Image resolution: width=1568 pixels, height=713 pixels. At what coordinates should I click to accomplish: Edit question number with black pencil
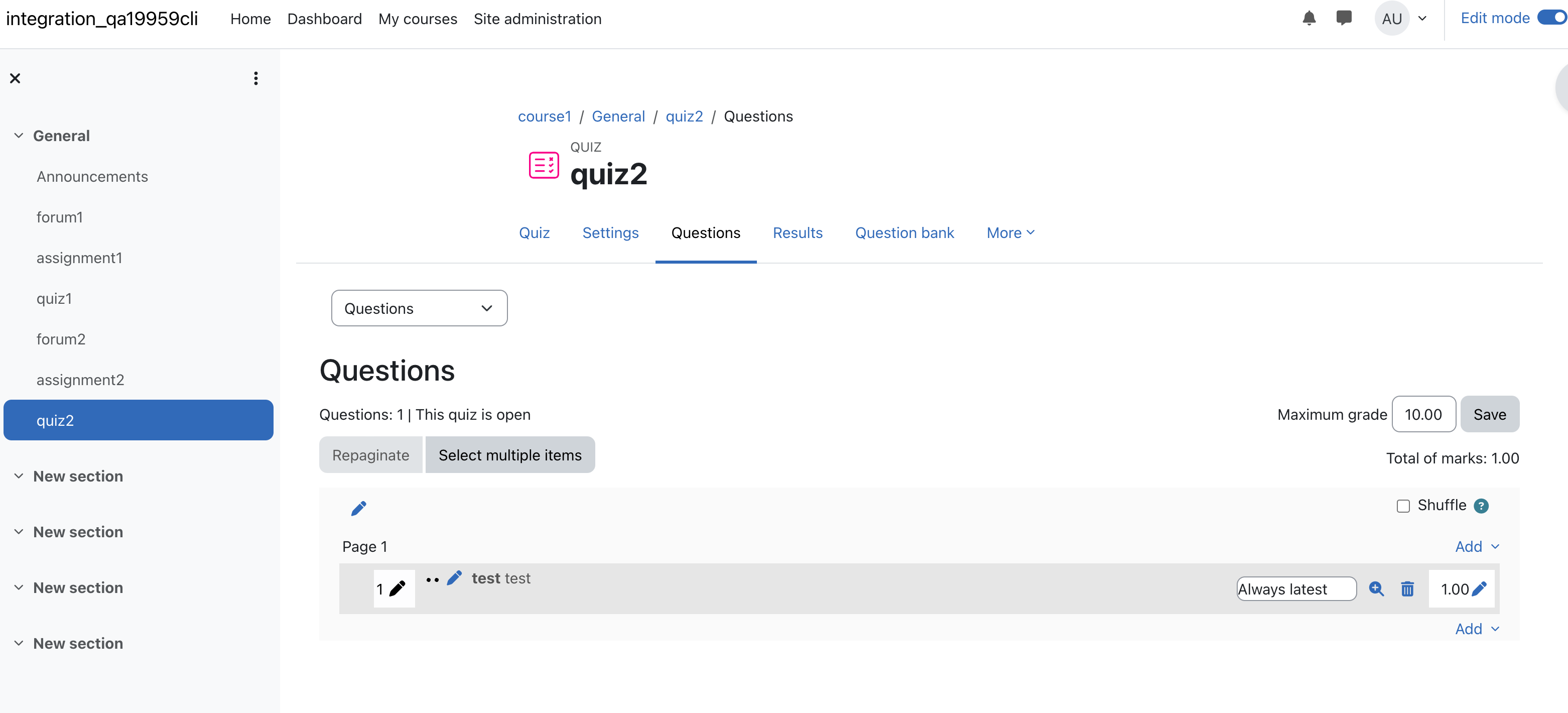[398, 589]
